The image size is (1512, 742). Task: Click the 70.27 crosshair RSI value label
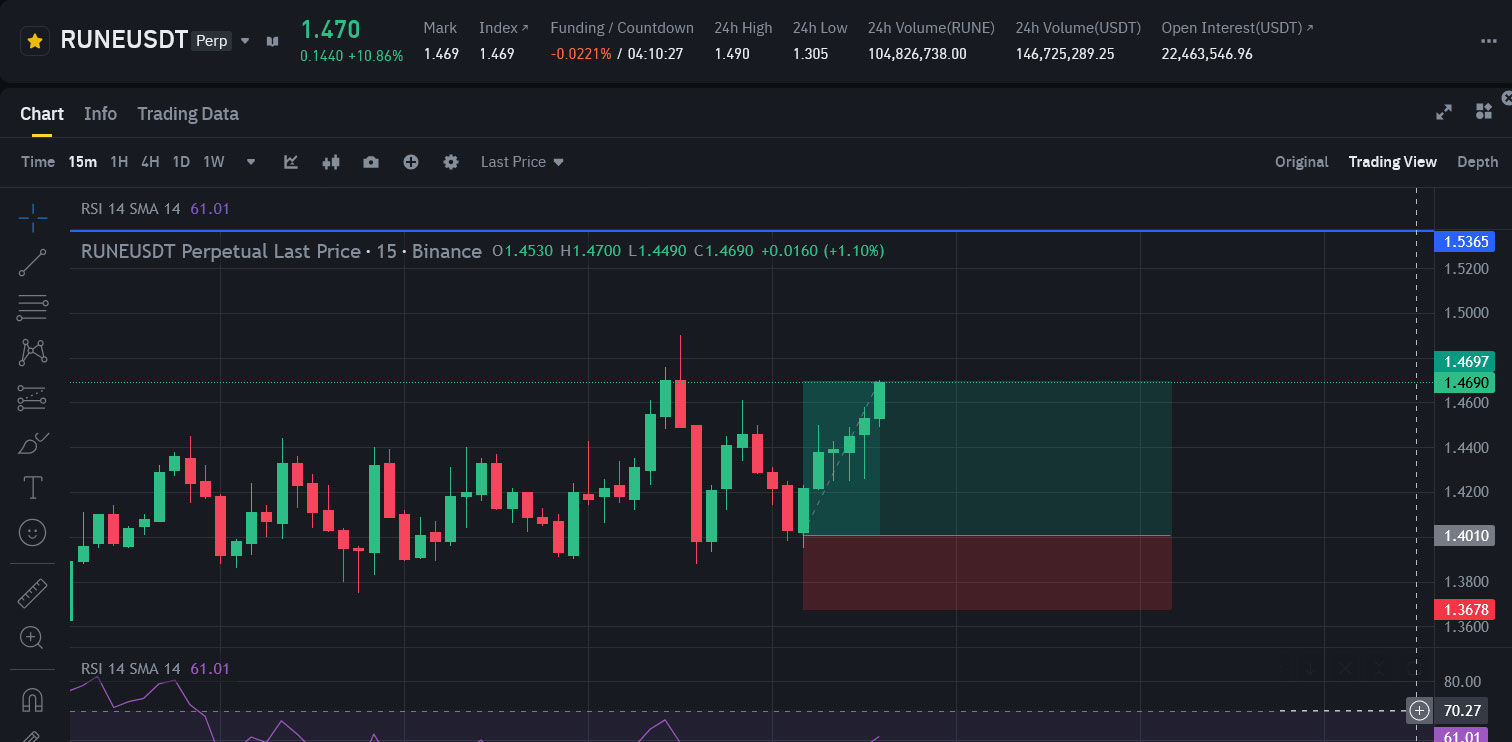tap(1464, 711)
